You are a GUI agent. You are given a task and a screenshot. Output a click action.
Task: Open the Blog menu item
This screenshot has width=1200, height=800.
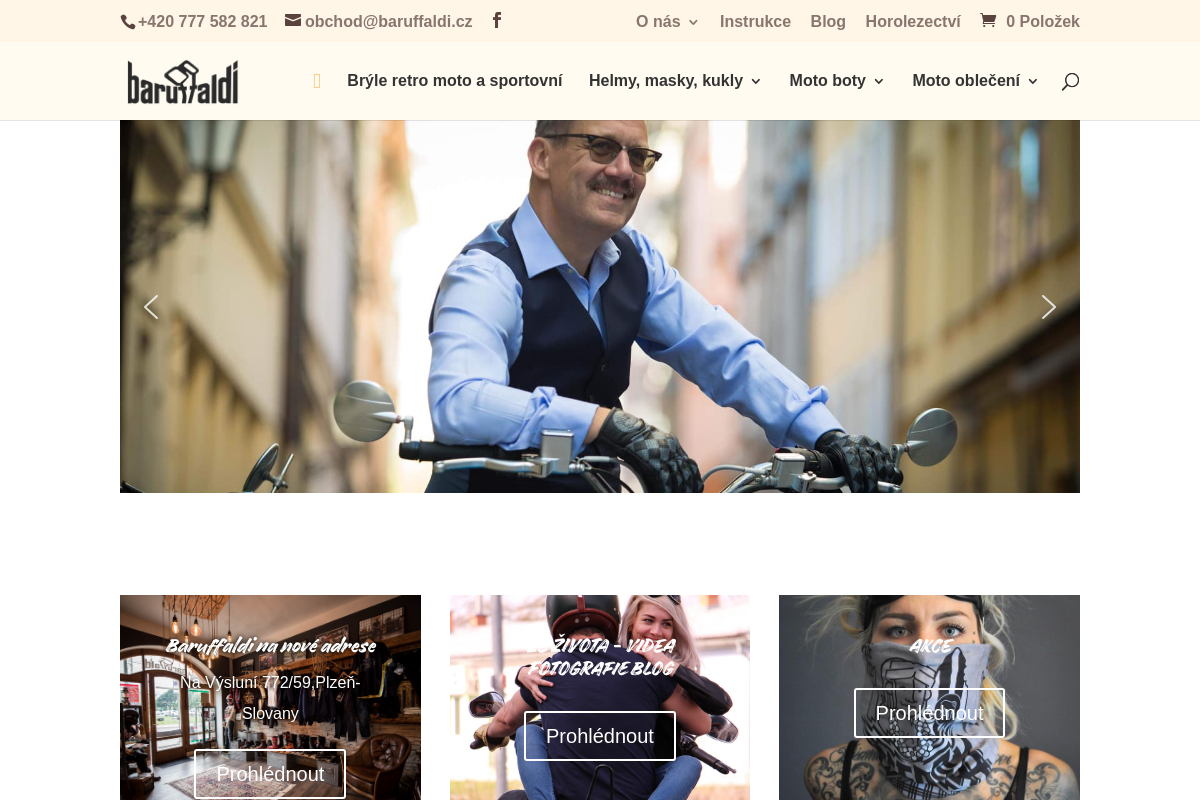828,21
